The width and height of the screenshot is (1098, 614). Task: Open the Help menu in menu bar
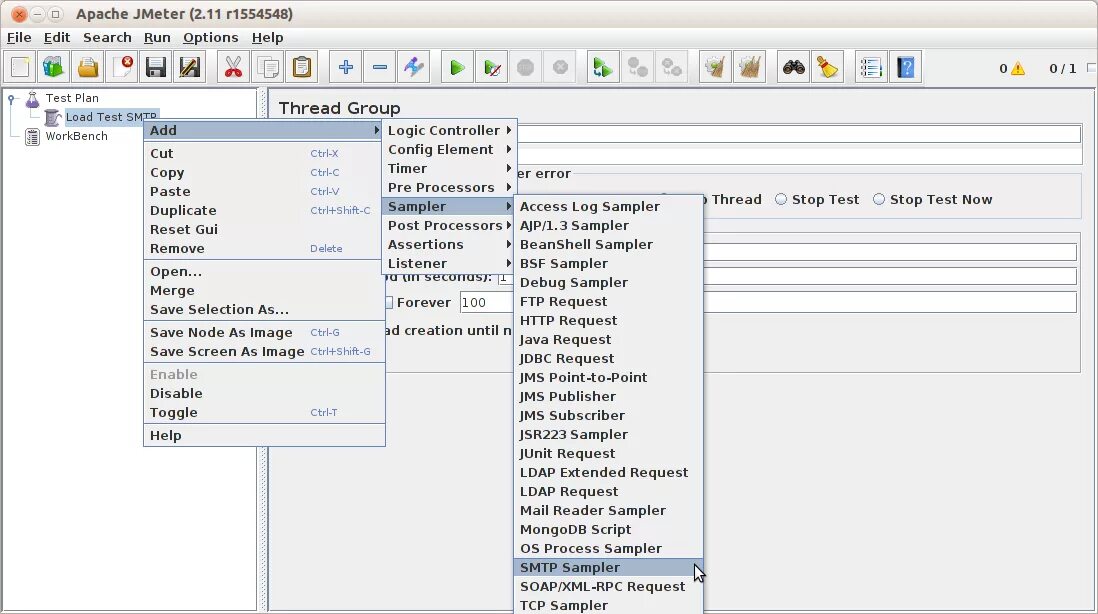[267, 38]
